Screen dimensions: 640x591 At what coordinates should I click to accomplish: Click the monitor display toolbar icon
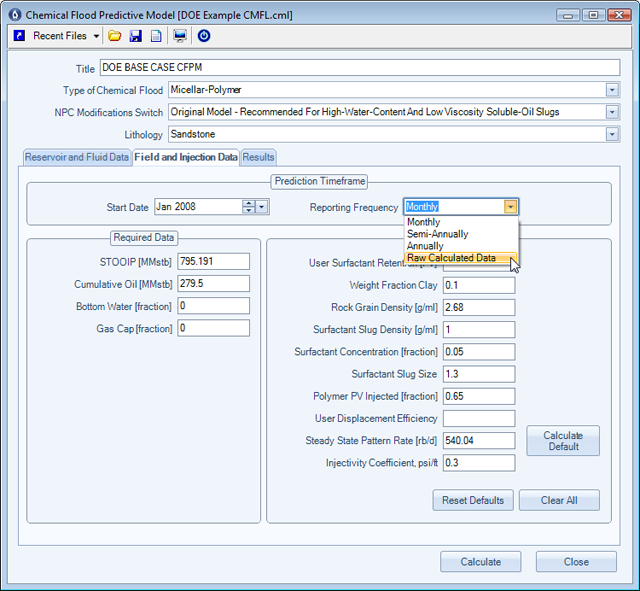tap(180, 36)
